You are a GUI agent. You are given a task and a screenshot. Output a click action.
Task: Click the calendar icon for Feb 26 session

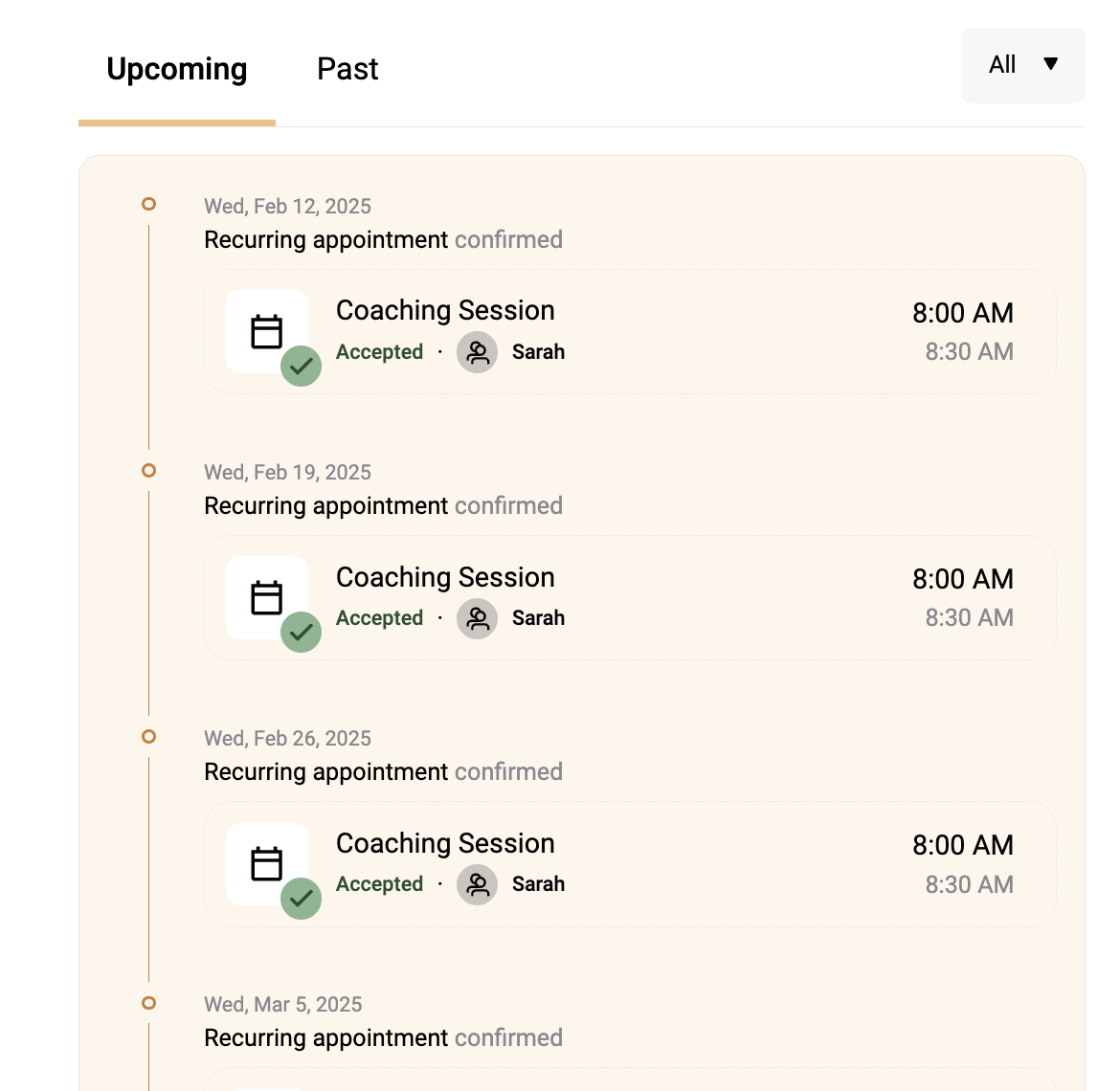(x=266, y=864)
